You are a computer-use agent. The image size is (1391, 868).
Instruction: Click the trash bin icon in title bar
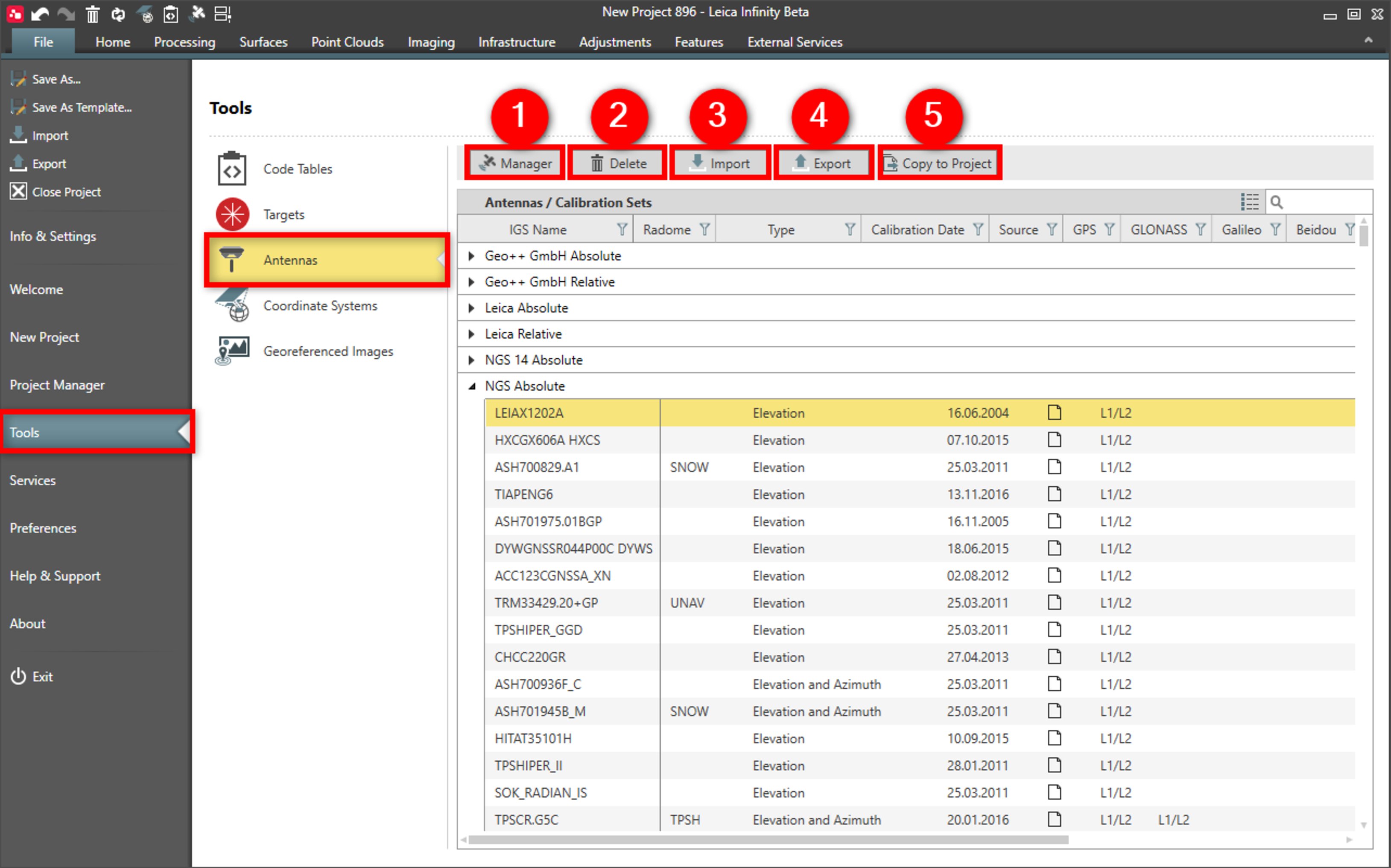[x=92, y=14]
